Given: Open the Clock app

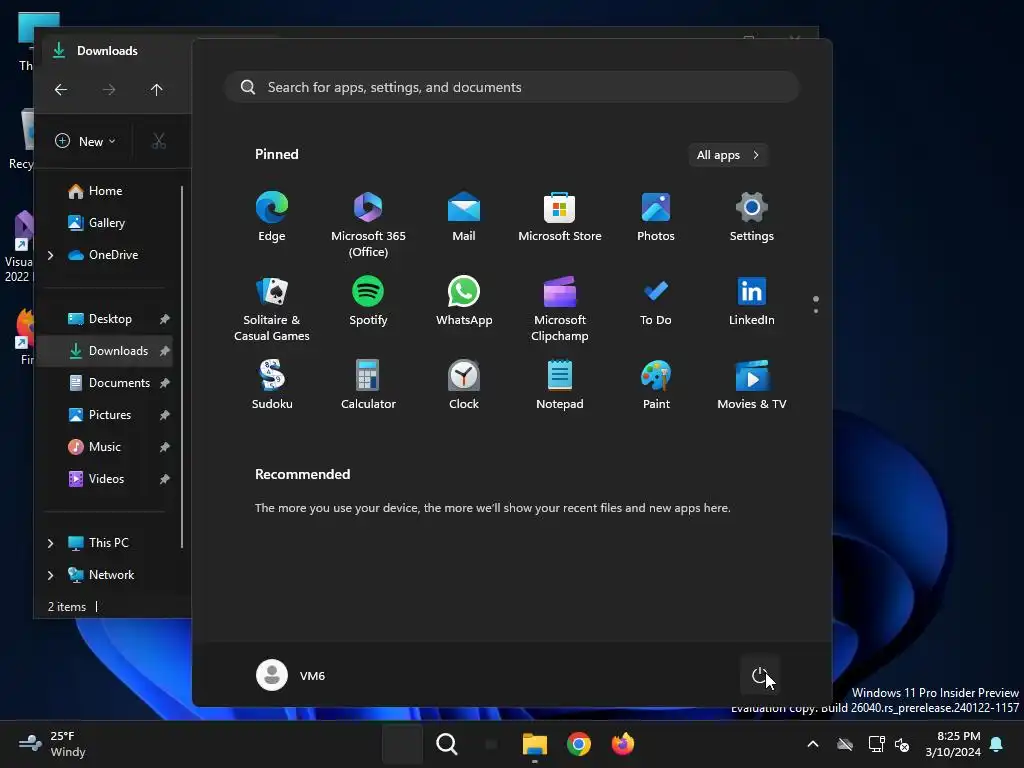Looking at the screenshot, I should coord(464,385).
